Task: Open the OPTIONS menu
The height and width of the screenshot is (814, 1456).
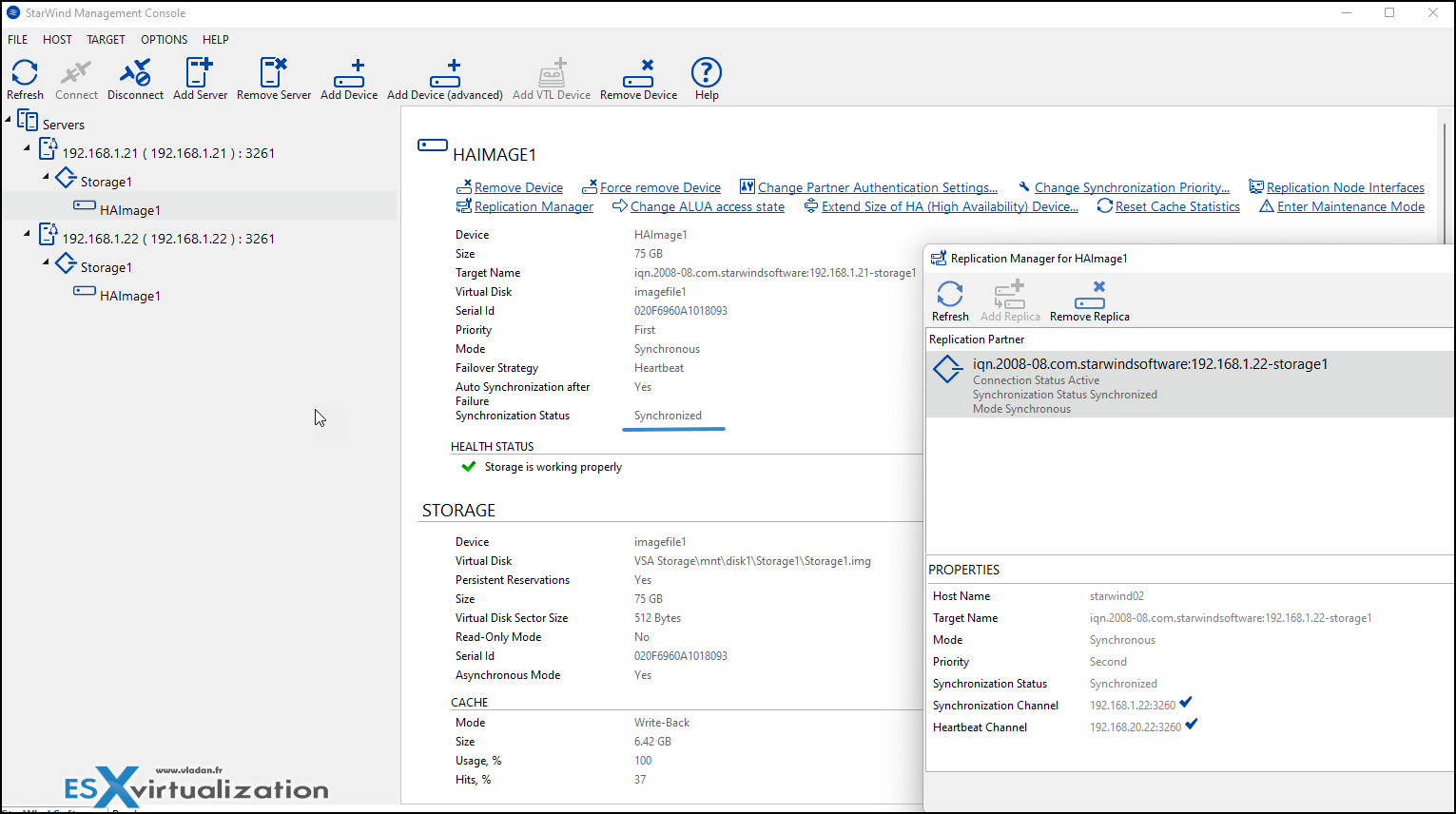Action: point(165,40)
